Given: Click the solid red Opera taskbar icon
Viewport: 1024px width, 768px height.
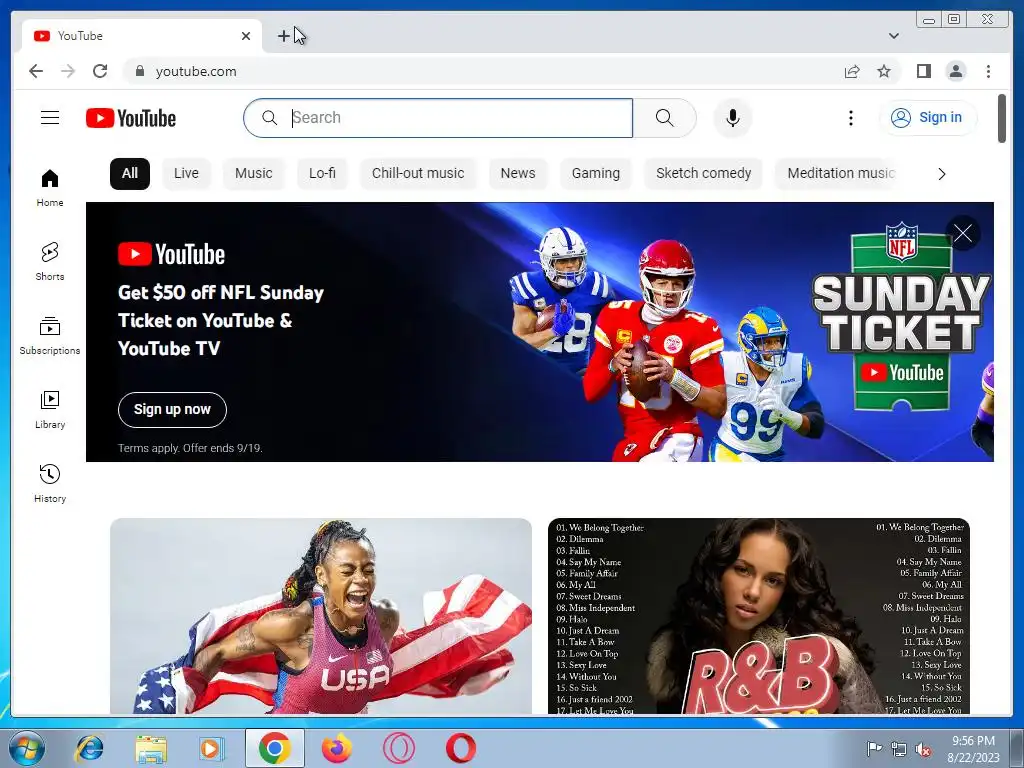Looking at the screenshot, I should 461,748.
